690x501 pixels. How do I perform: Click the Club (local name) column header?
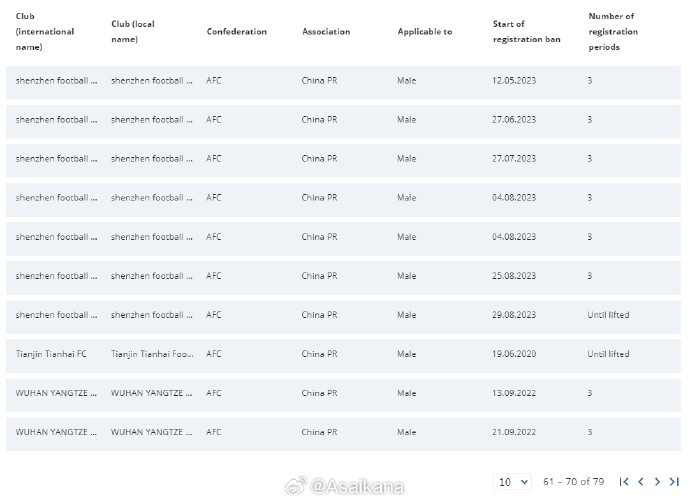pyautogui.click(x=132, y=32)
